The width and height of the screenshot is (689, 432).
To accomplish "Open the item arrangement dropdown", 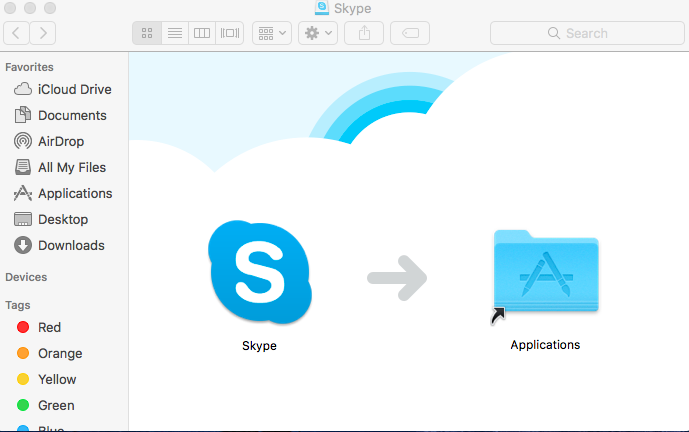I will coord(272,33).
